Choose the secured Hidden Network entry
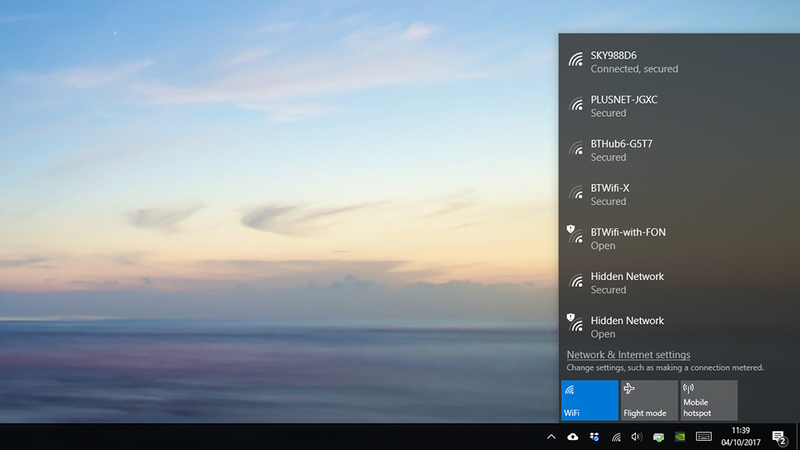Screen dimensions: 800x450 [x=679, y=283]
